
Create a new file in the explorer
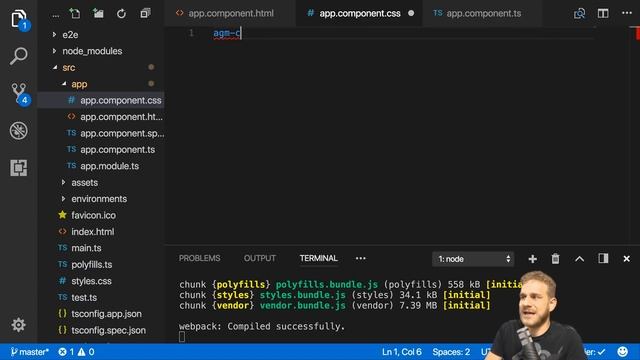pyautogui.click(x=75, y=13)
